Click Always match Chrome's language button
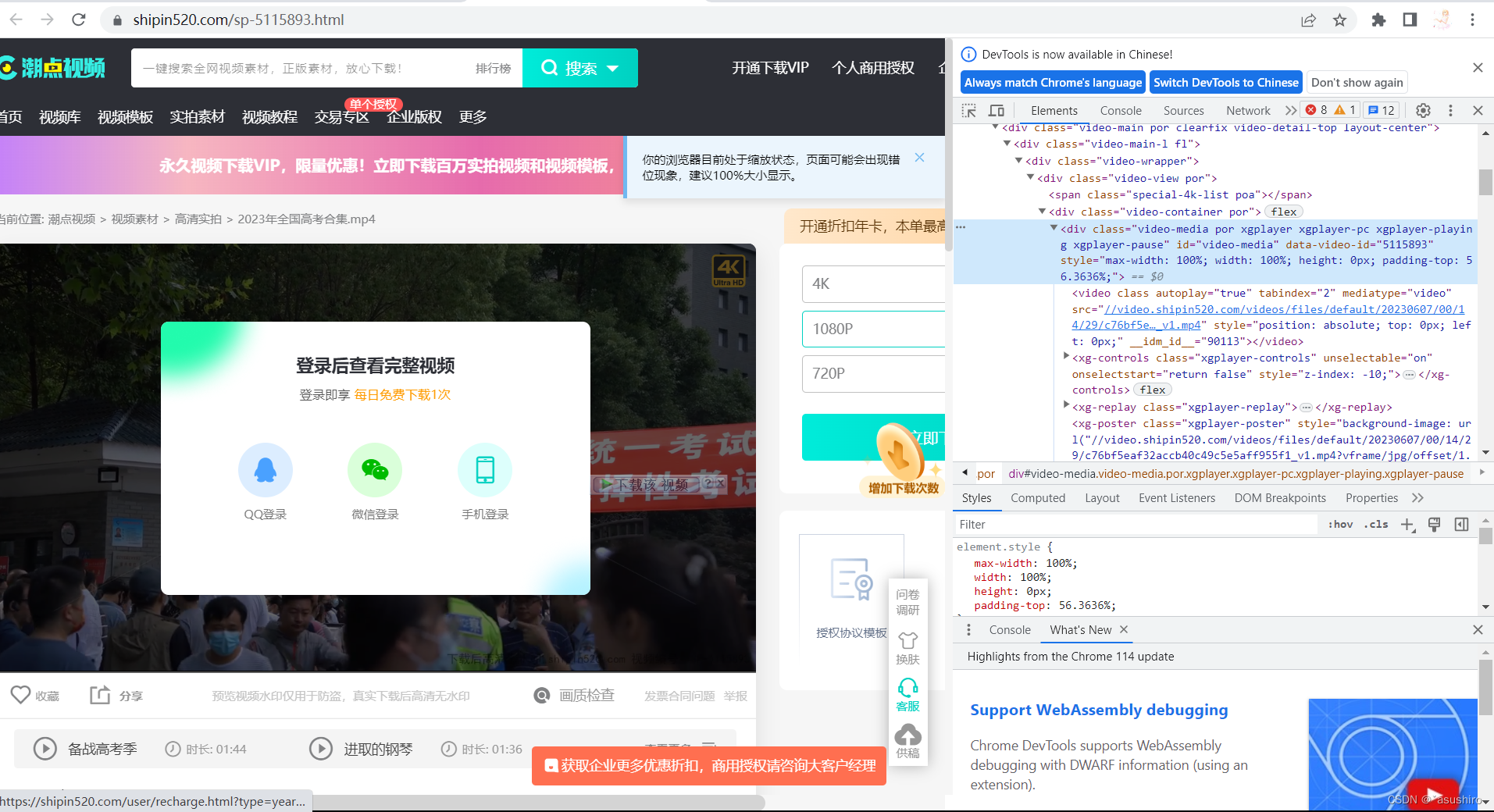The height and width of the screenshot is (812, 1494). [x=1053, y=83]
